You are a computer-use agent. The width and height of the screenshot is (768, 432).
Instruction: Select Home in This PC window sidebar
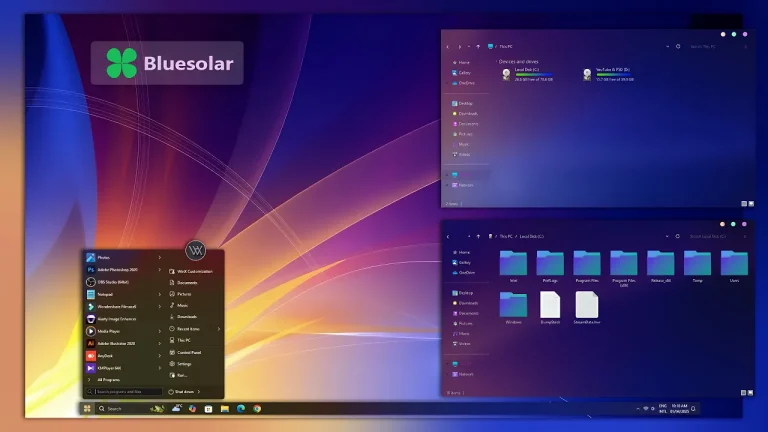coord(461,62)
